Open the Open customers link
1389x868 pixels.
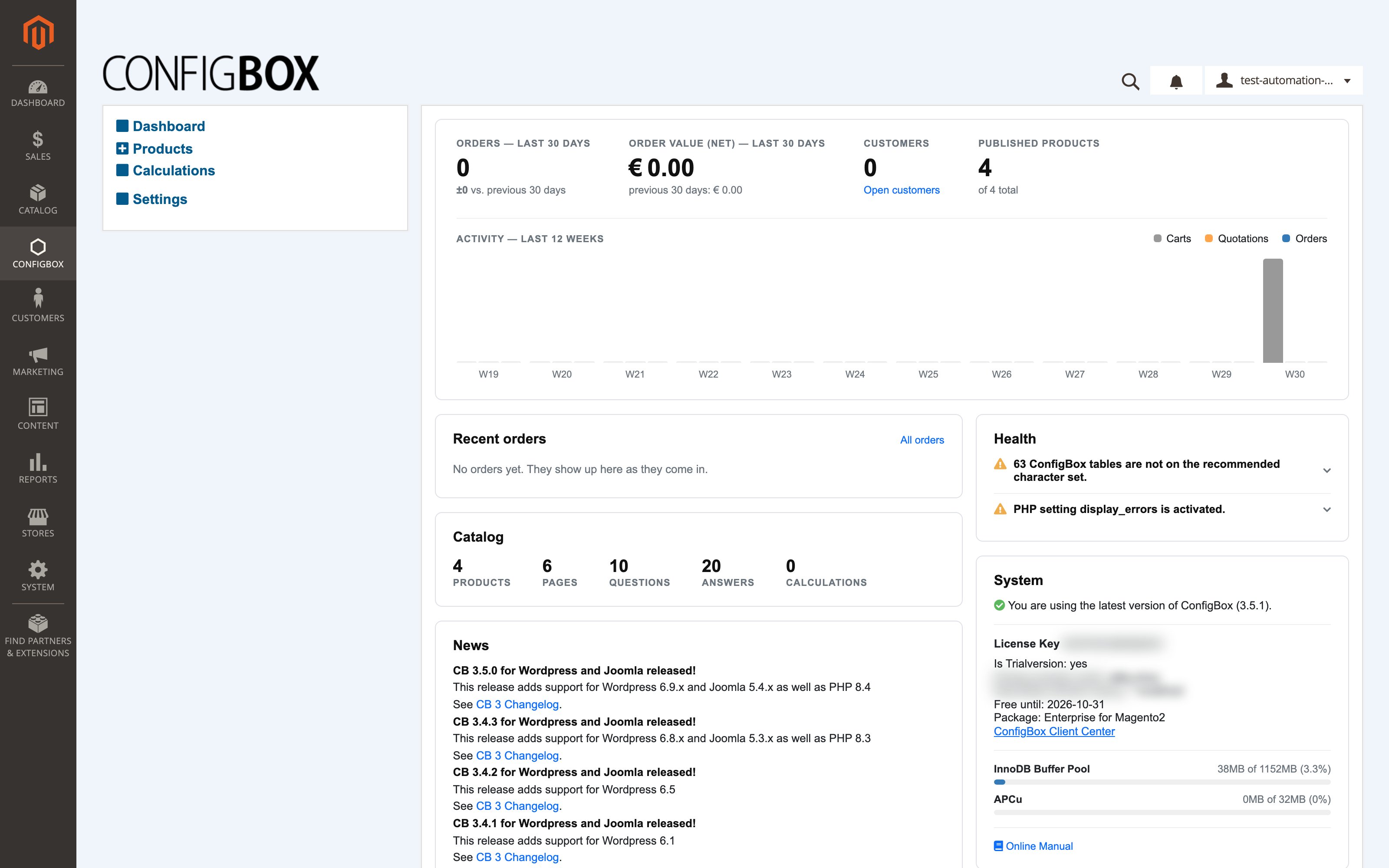901,190
